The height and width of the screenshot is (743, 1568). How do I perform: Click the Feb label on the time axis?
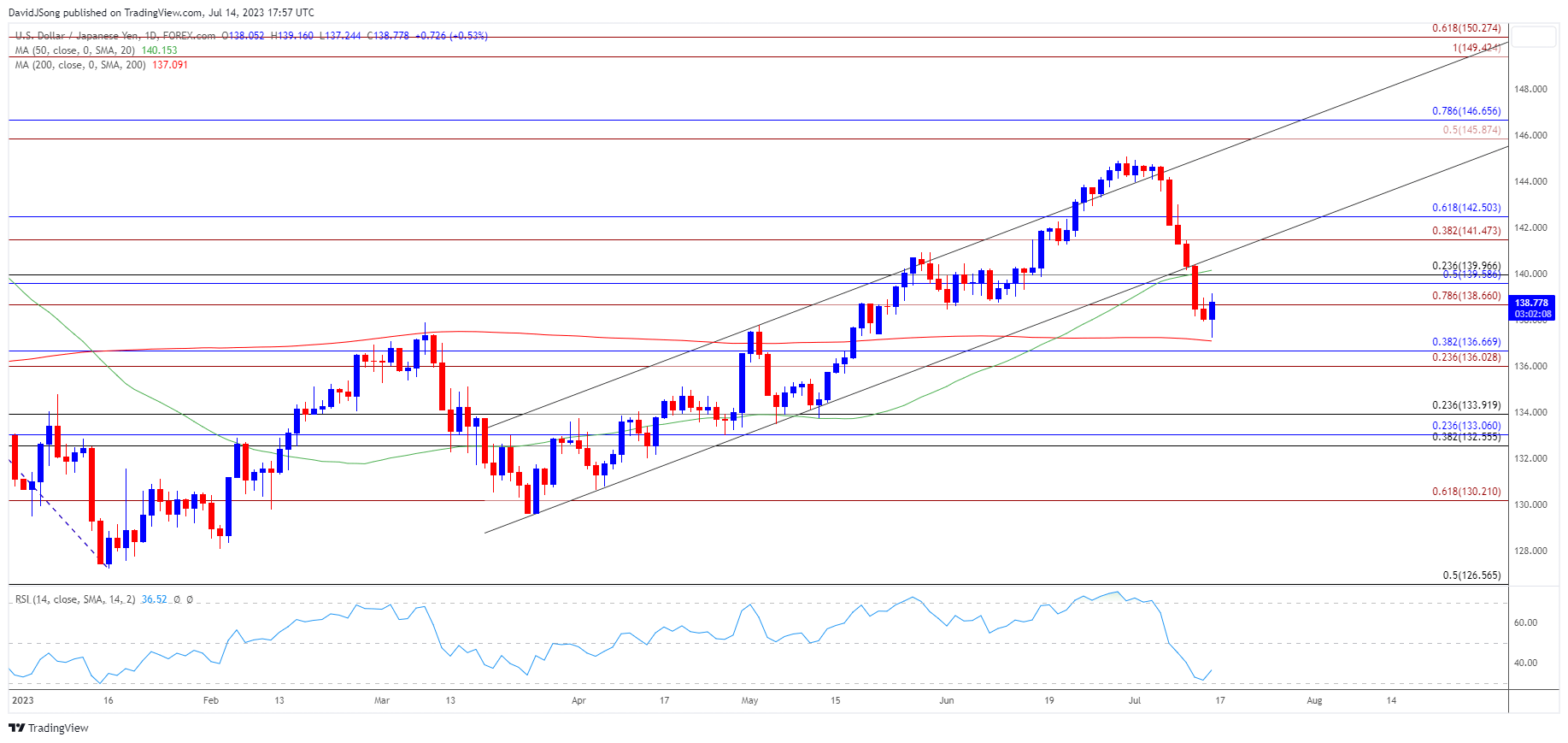(x=211, y=700)
